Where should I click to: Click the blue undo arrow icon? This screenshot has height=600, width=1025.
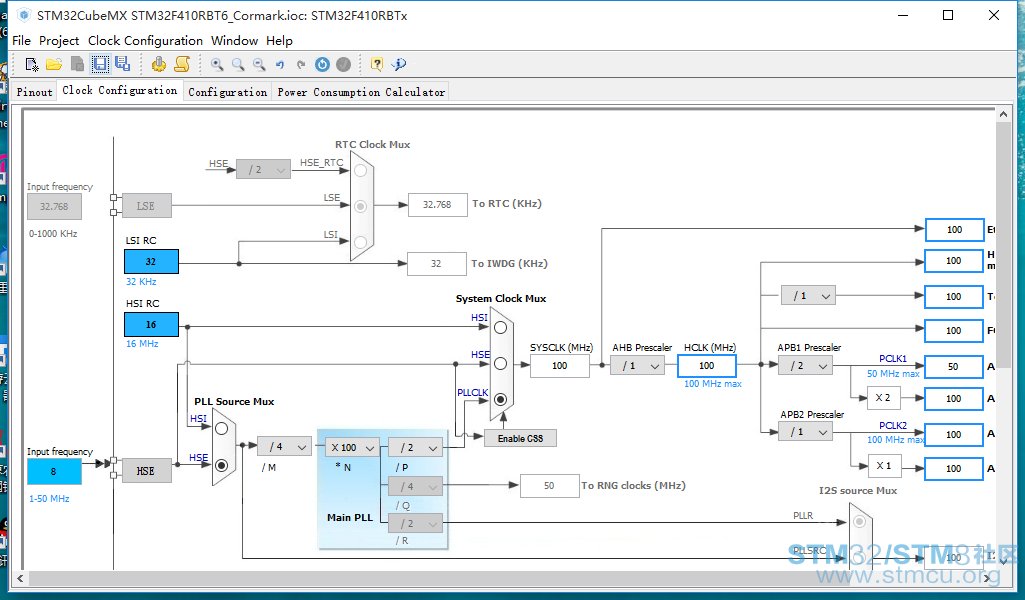(280, 64)
